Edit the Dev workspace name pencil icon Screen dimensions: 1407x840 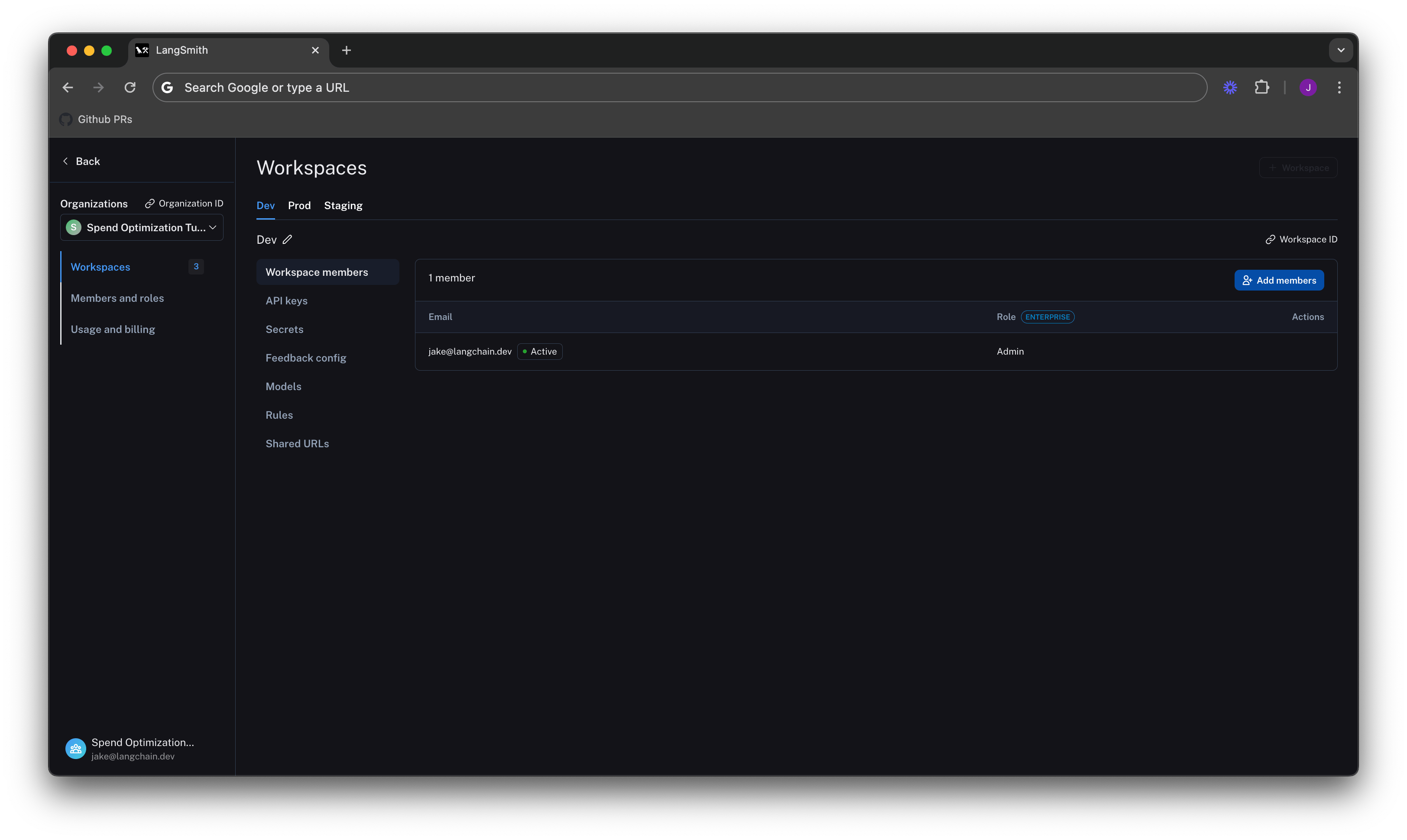(x=288, y=239)
